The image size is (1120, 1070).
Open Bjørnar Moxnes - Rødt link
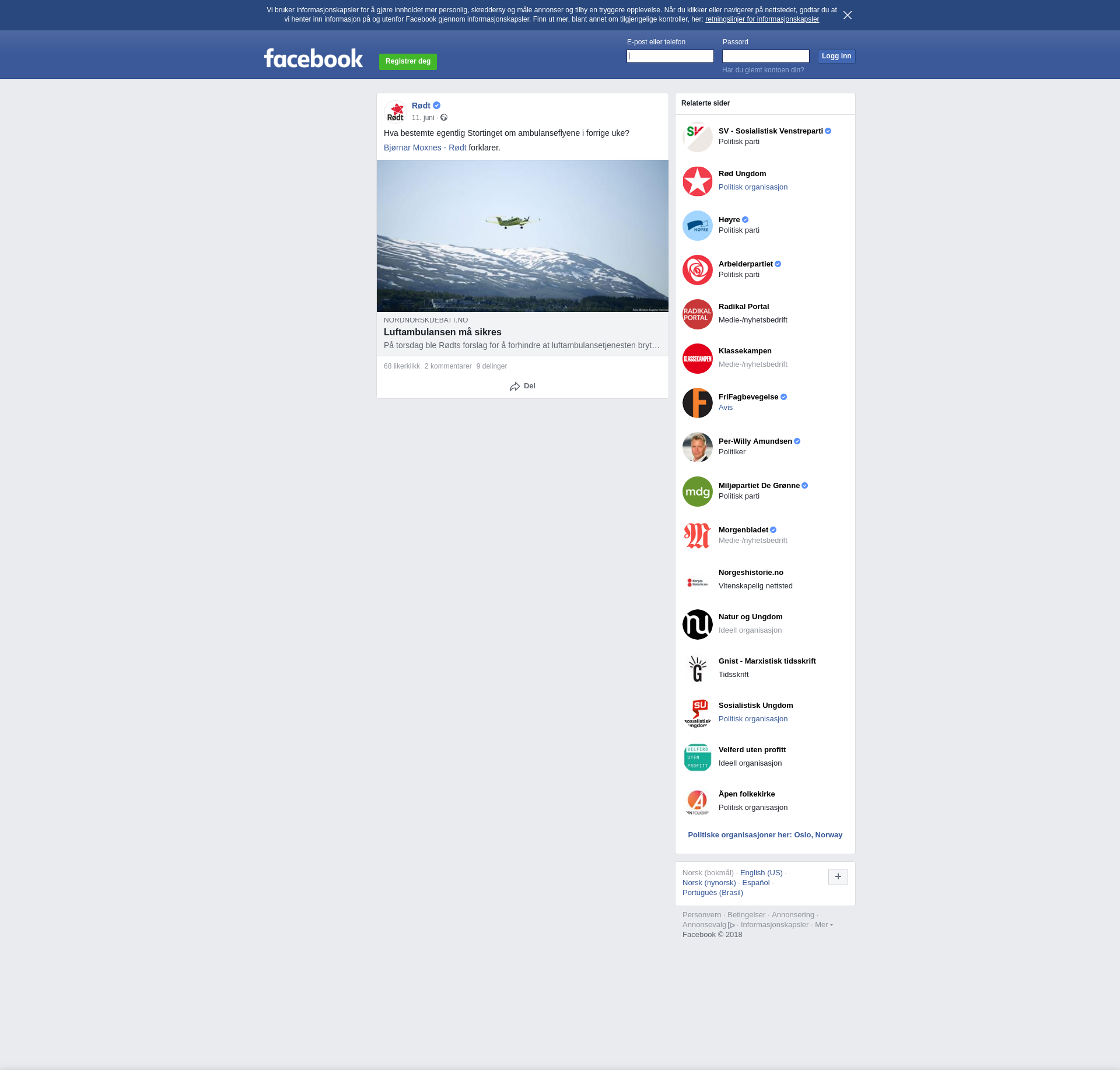pyautogui.click(x=425, y=148)
